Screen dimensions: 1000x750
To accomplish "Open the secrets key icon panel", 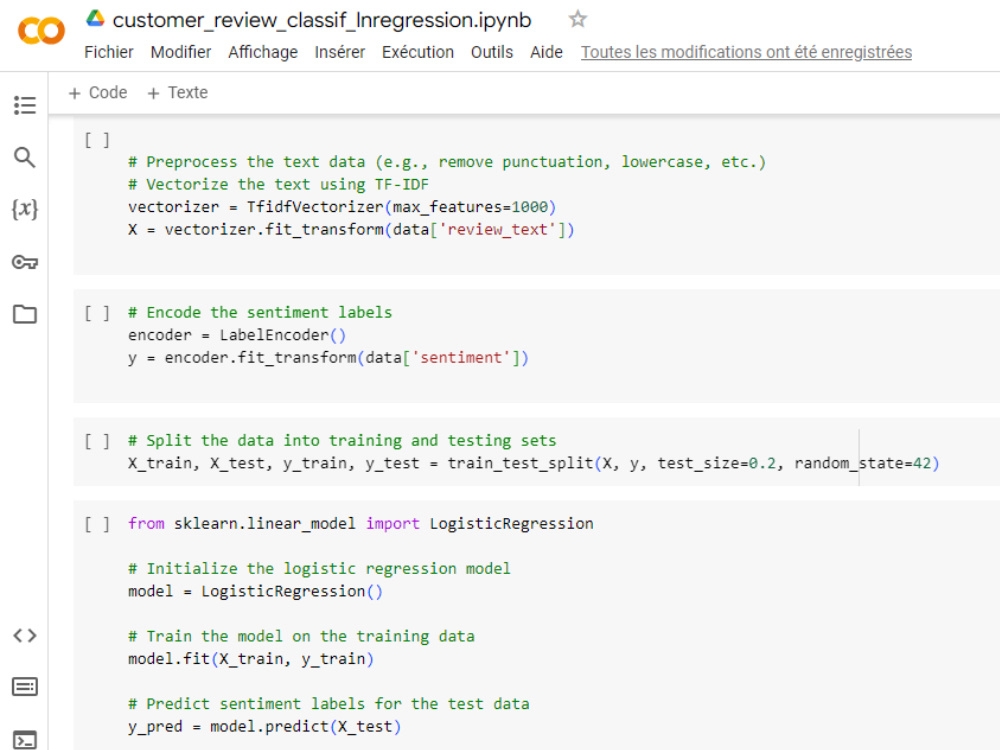I will coord(25,262).
